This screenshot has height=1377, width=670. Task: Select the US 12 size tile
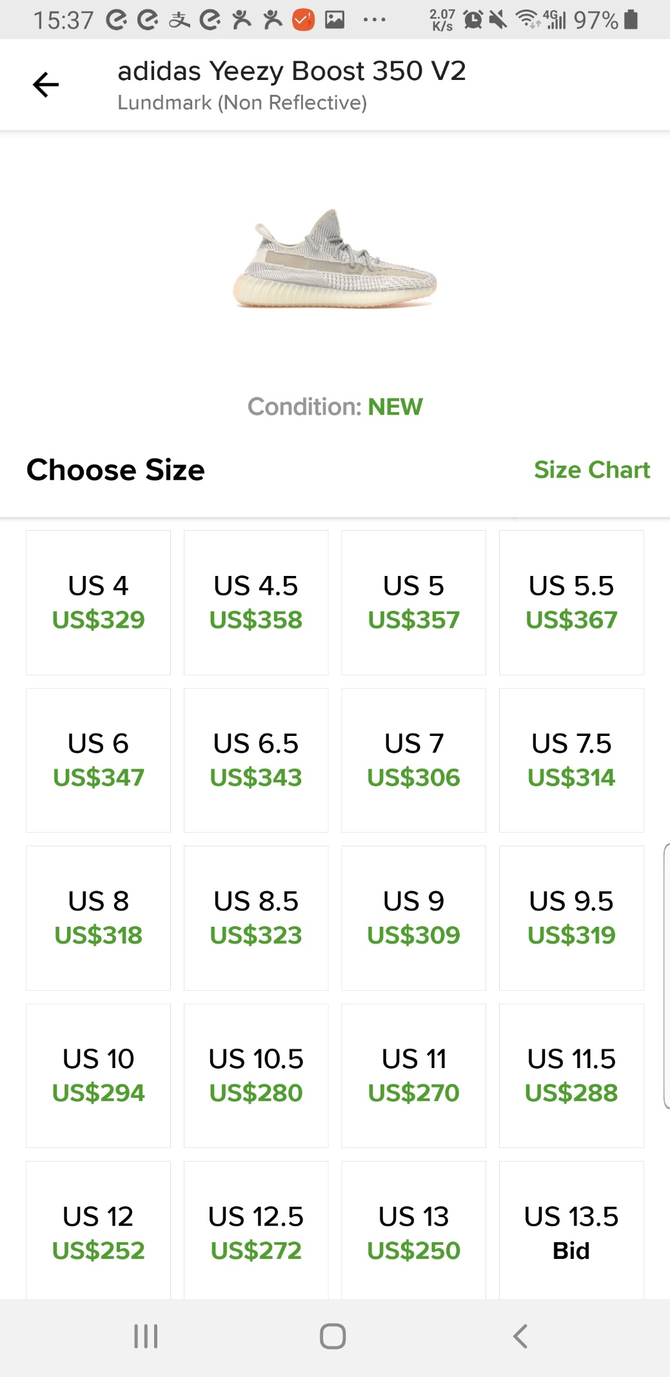coord(98,1232)
